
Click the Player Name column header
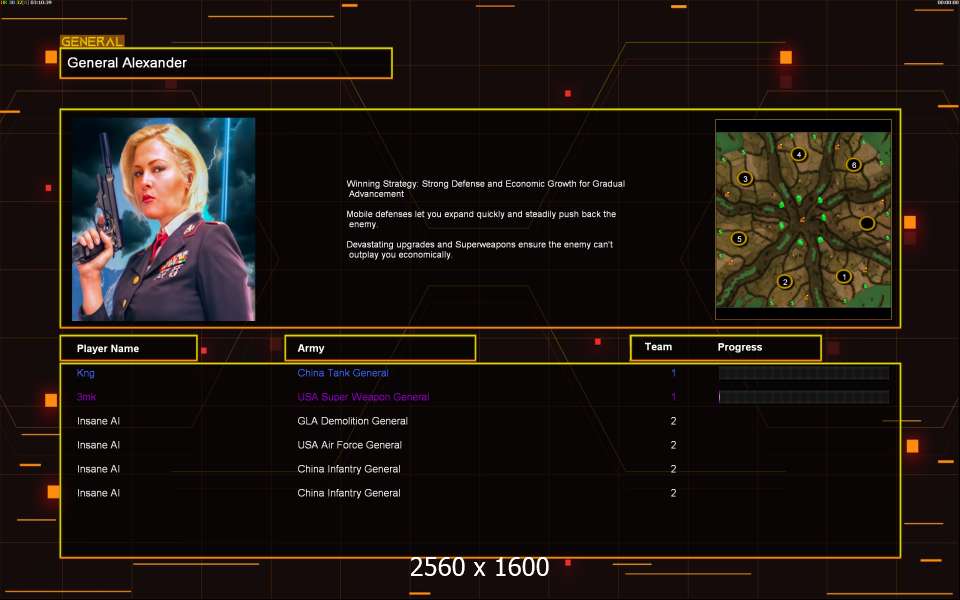(129, 348)
